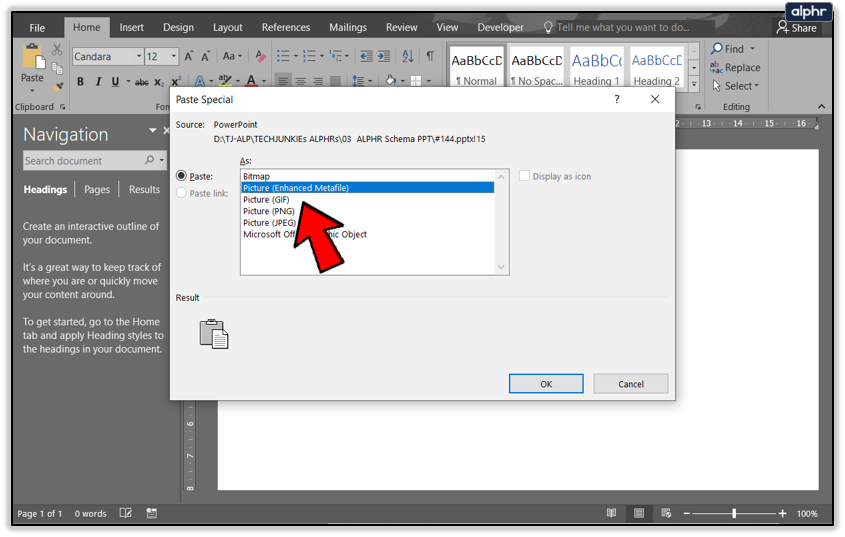
Task: Click OK in Paste Special dialog
Action: [546, 384]
